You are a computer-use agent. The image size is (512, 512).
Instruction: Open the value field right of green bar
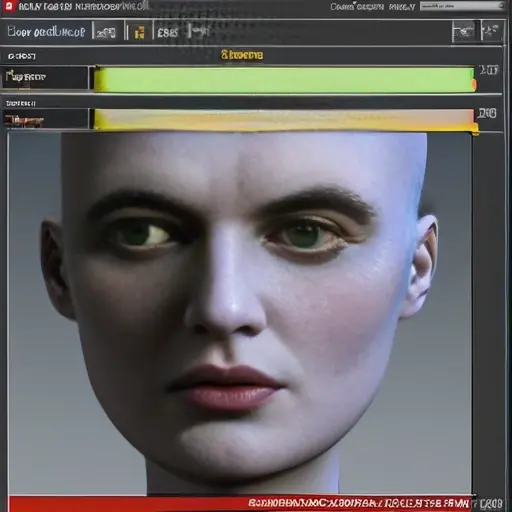coord(488,70)
